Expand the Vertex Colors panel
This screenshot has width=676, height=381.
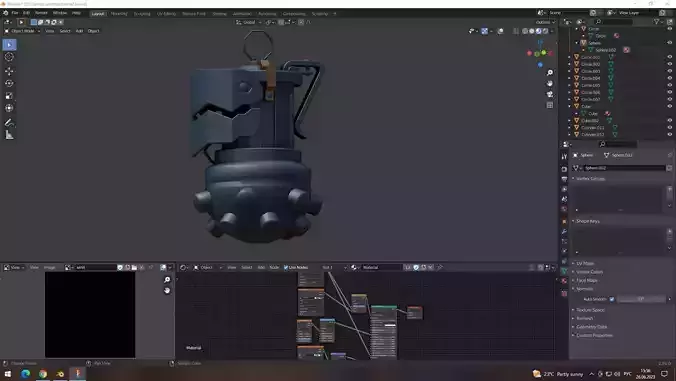coord(589,272)
